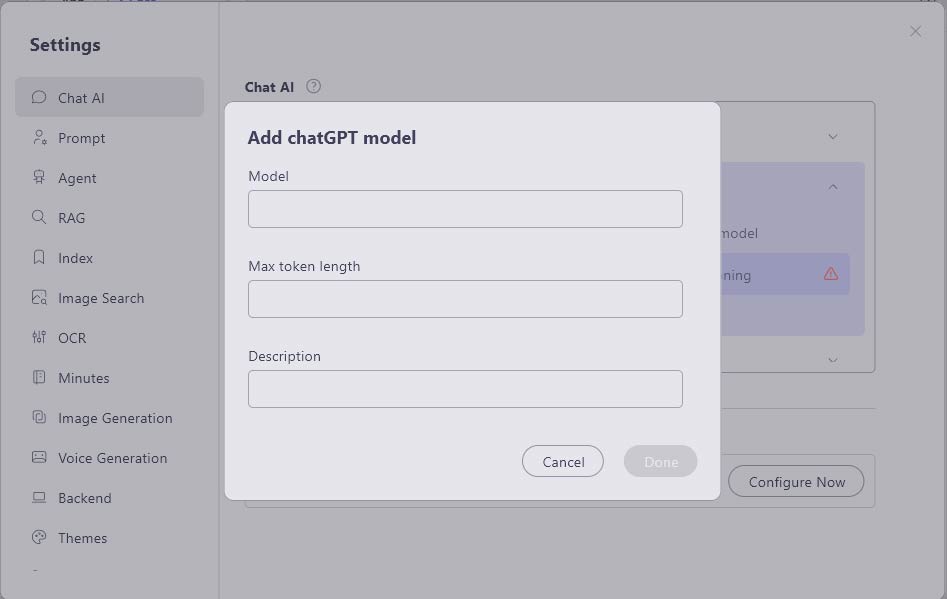The image size is (947, 599).
Task: Click the OCR sliders icon
Action: point(39,338)
